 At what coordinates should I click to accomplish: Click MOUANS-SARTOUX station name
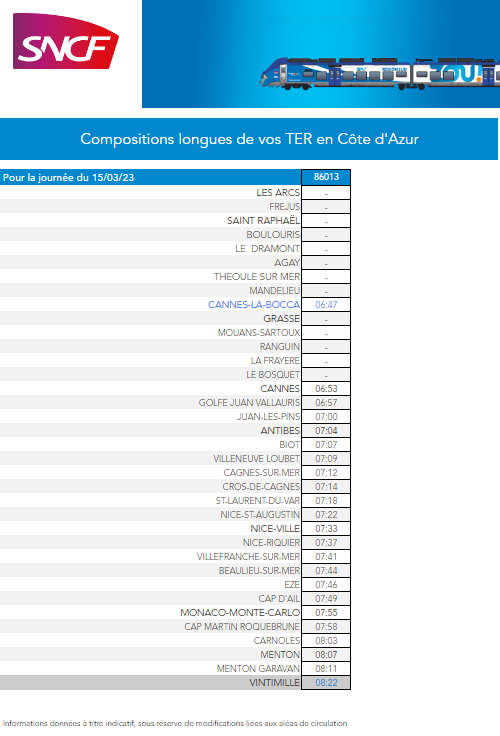[x=258, y=332]
